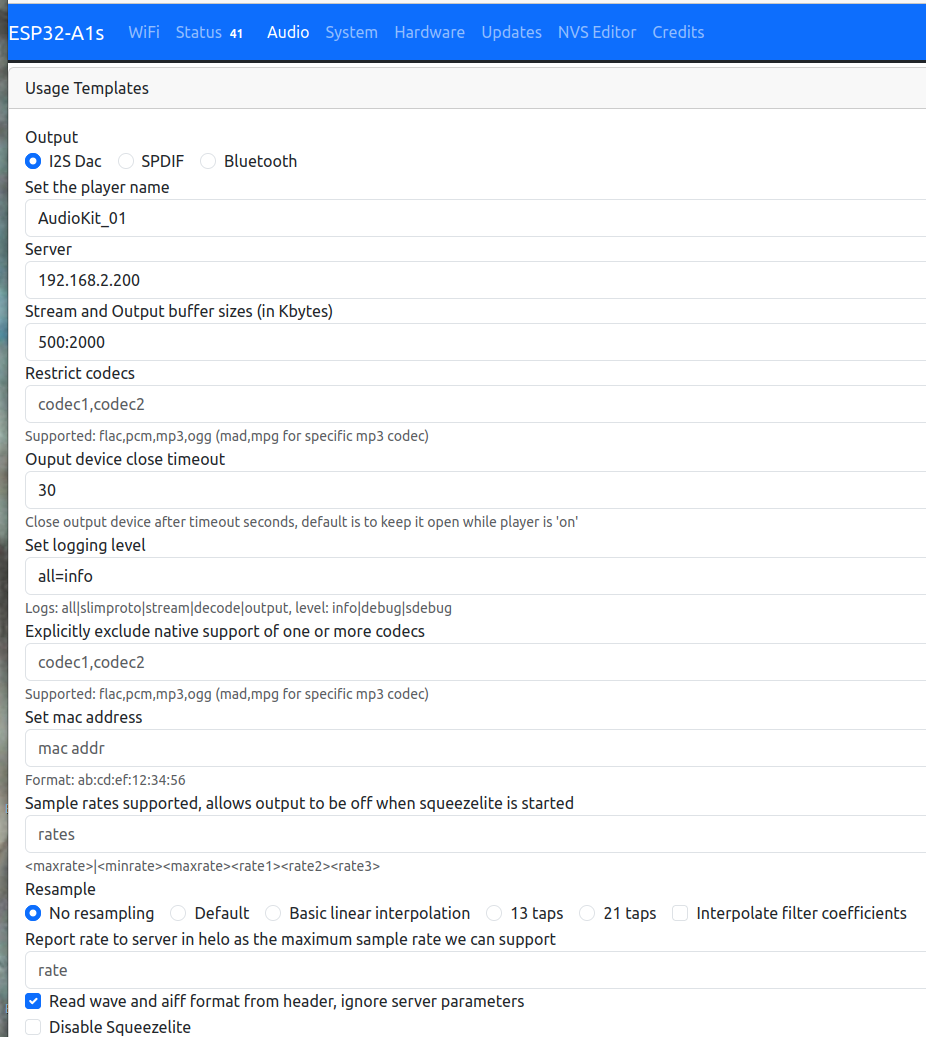Screen dimensions: 926x1037
Task: Click the player name field AudioKit_01
Action: [x=475, y=218]
